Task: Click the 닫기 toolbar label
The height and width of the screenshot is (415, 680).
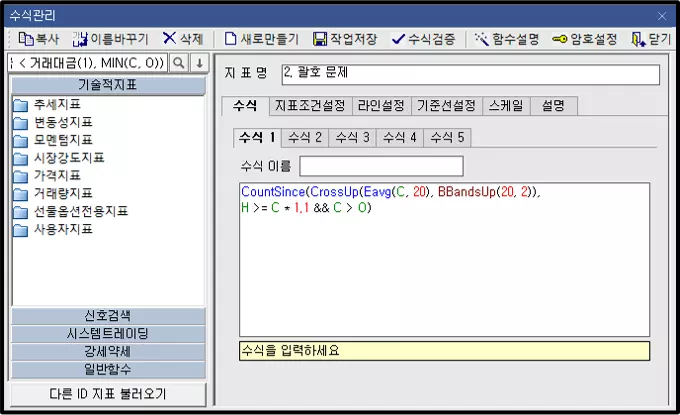Action: point(660,39)
